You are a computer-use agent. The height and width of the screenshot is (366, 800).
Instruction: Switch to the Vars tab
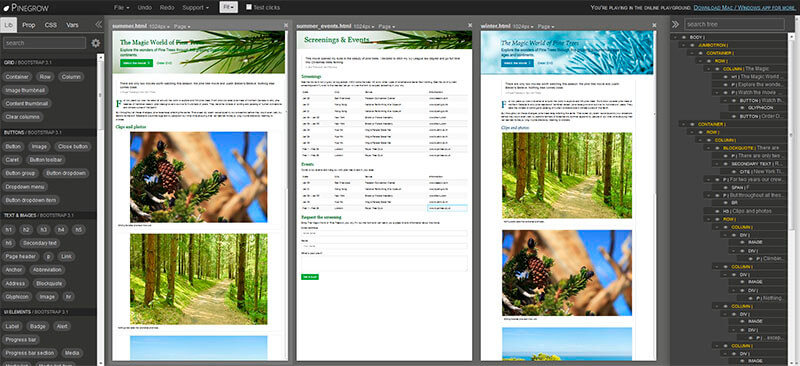[x=72, y=25]
